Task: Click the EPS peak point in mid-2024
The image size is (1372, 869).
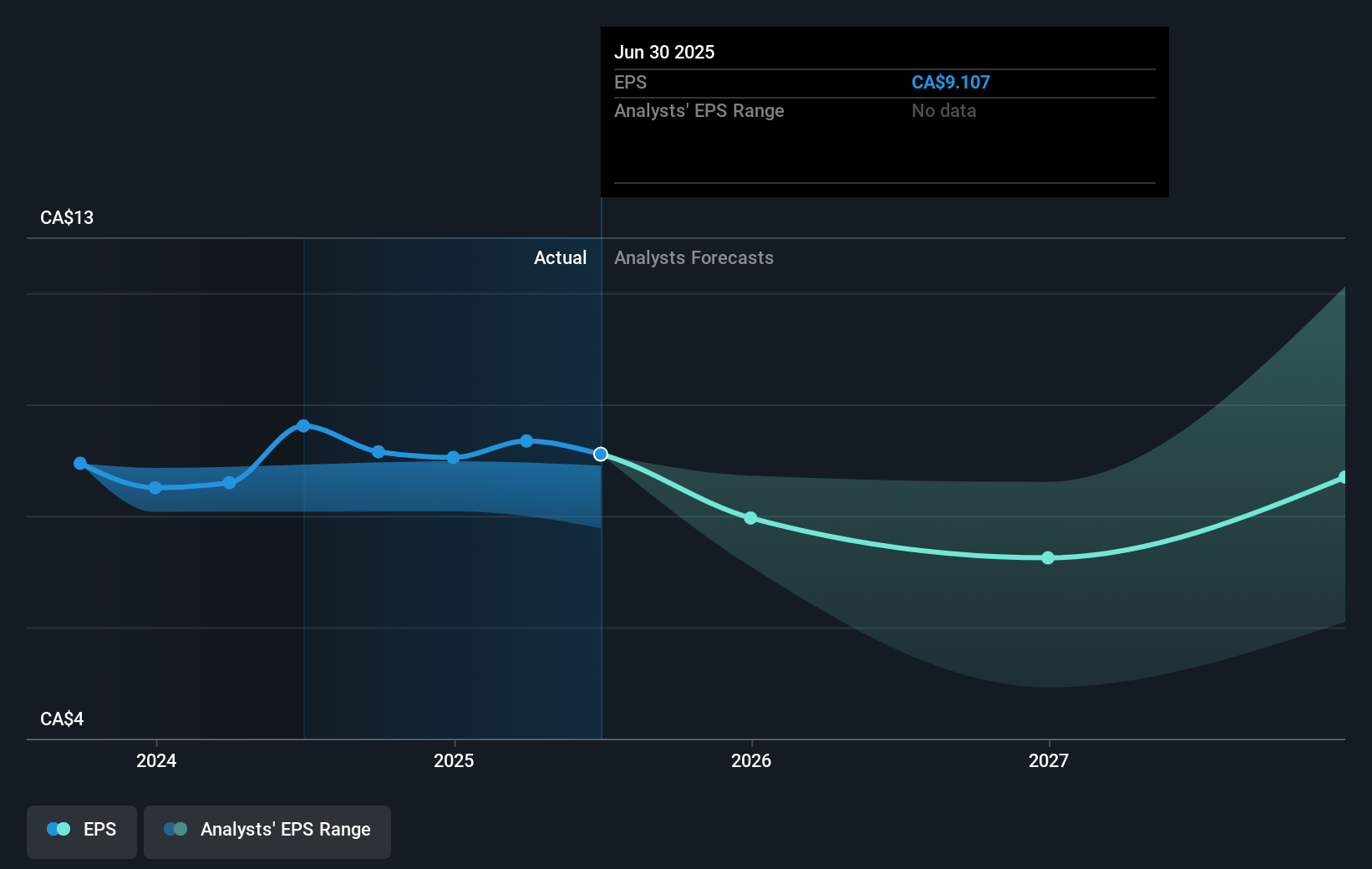Action: pos(303,426)
